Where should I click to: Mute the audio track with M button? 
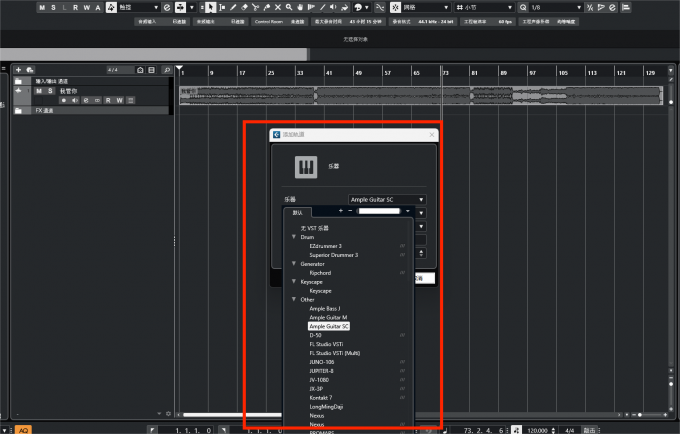click(x=39, y=91)
